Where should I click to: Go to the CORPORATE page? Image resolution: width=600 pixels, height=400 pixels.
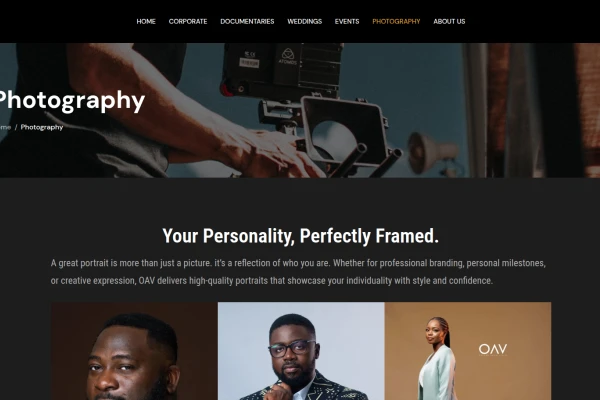click(x=188, y=21)
